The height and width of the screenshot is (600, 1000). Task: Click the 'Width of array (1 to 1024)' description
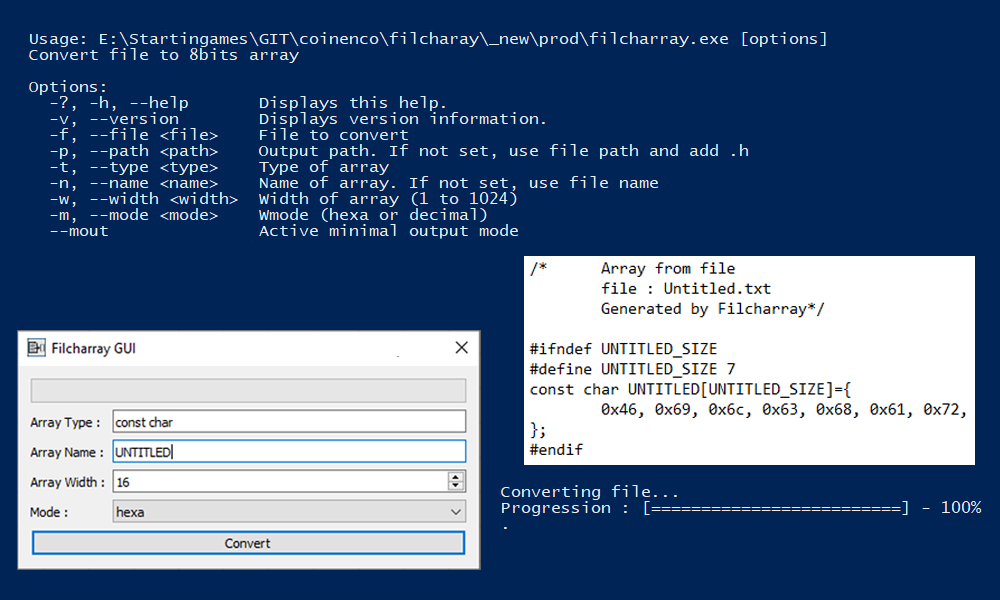pos(388,199)
